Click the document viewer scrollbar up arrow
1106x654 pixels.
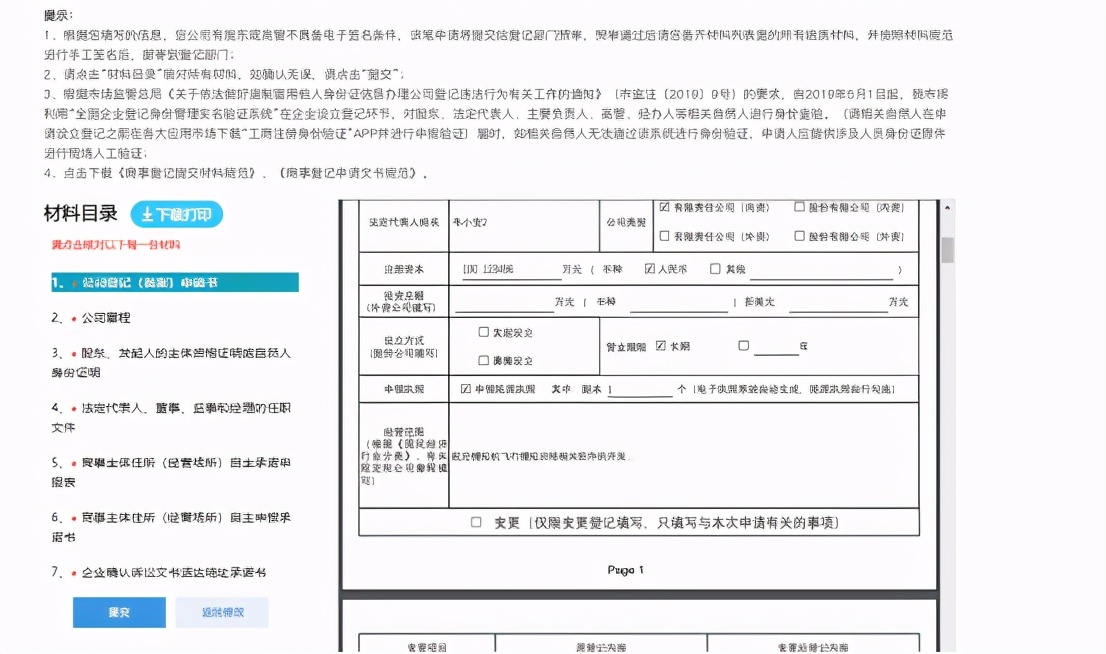(x=947, y=207)
